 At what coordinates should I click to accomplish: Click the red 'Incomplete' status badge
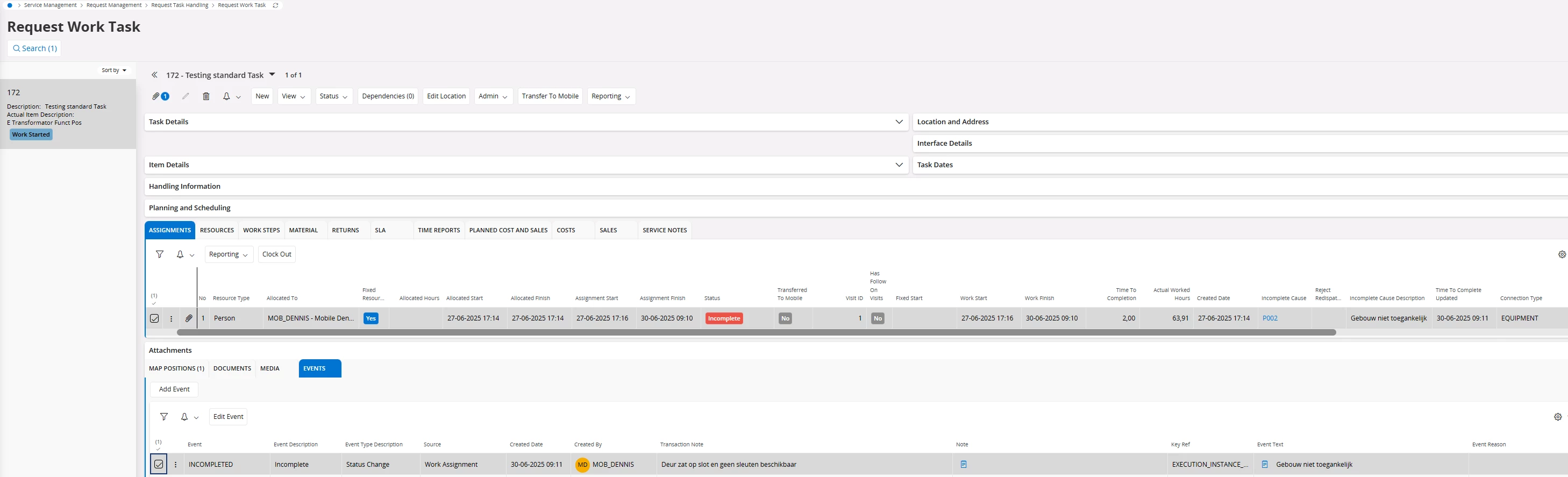click(724, 318)
